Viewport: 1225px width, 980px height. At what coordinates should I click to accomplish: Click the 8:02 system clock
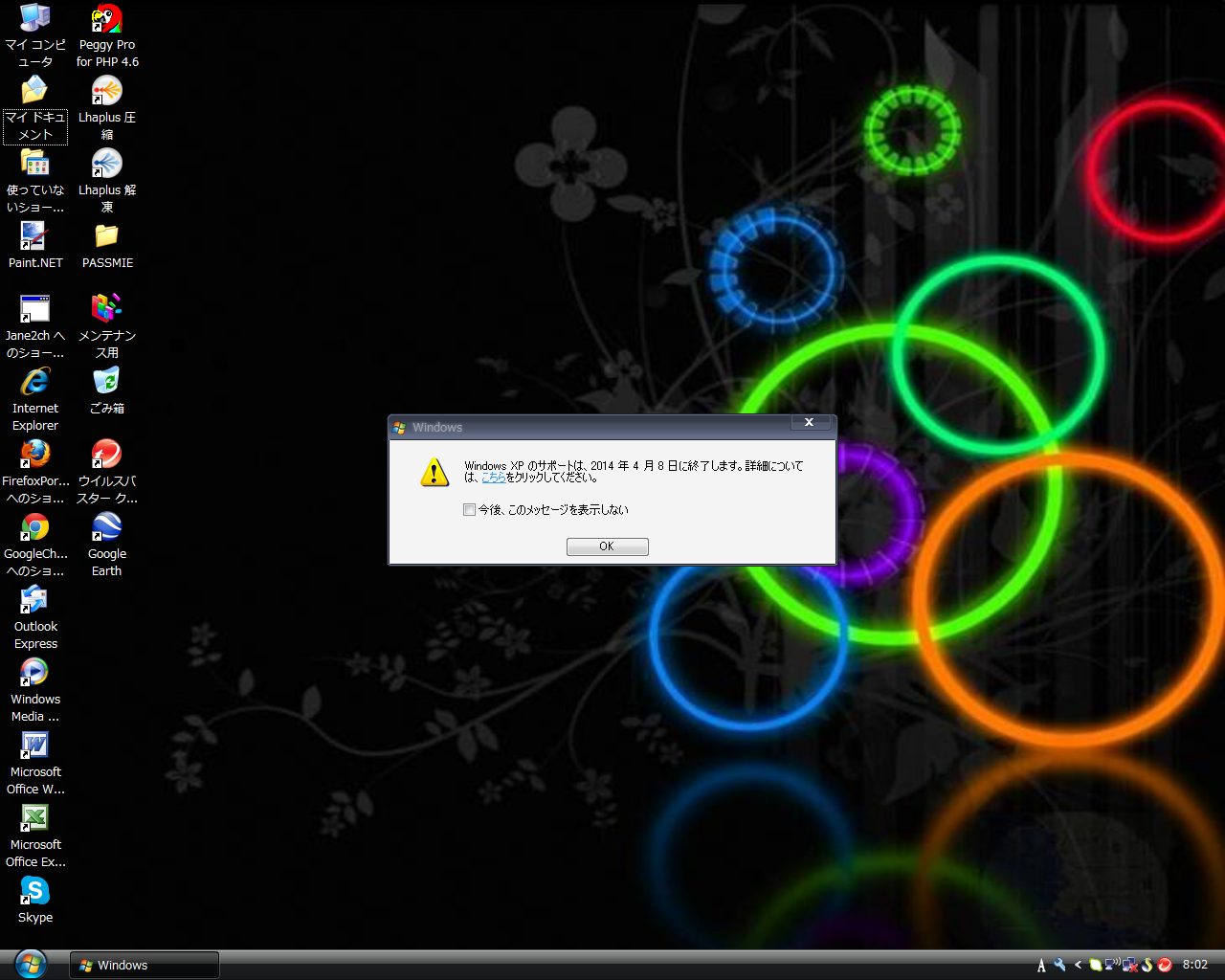pos(1195,965)
